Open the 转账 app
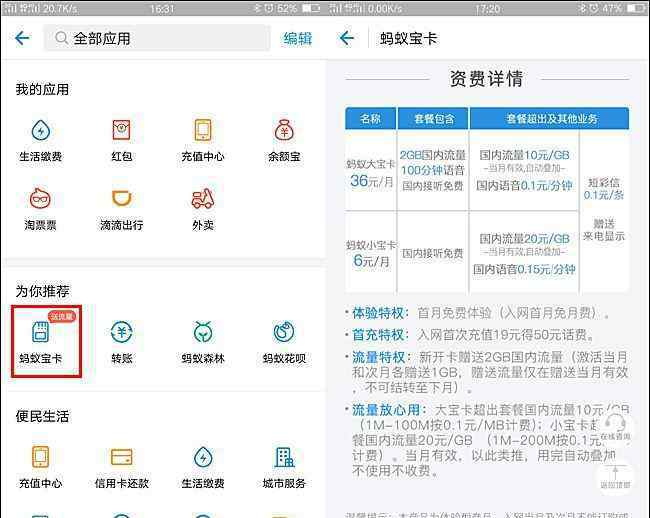The width and height of the screenshot is (650, 518). (121, 342)
